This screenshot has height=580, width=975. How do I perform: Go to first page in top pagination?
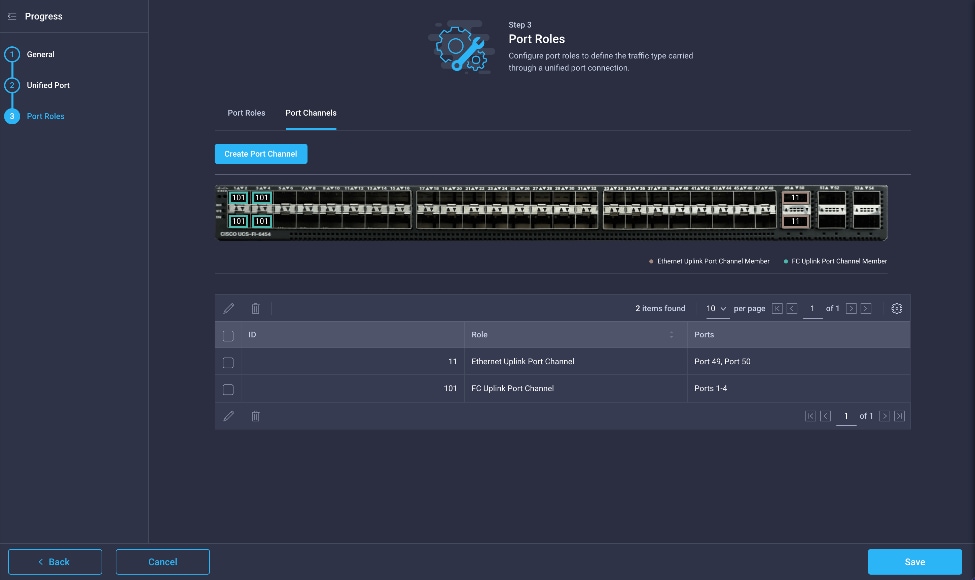[777, 308]
